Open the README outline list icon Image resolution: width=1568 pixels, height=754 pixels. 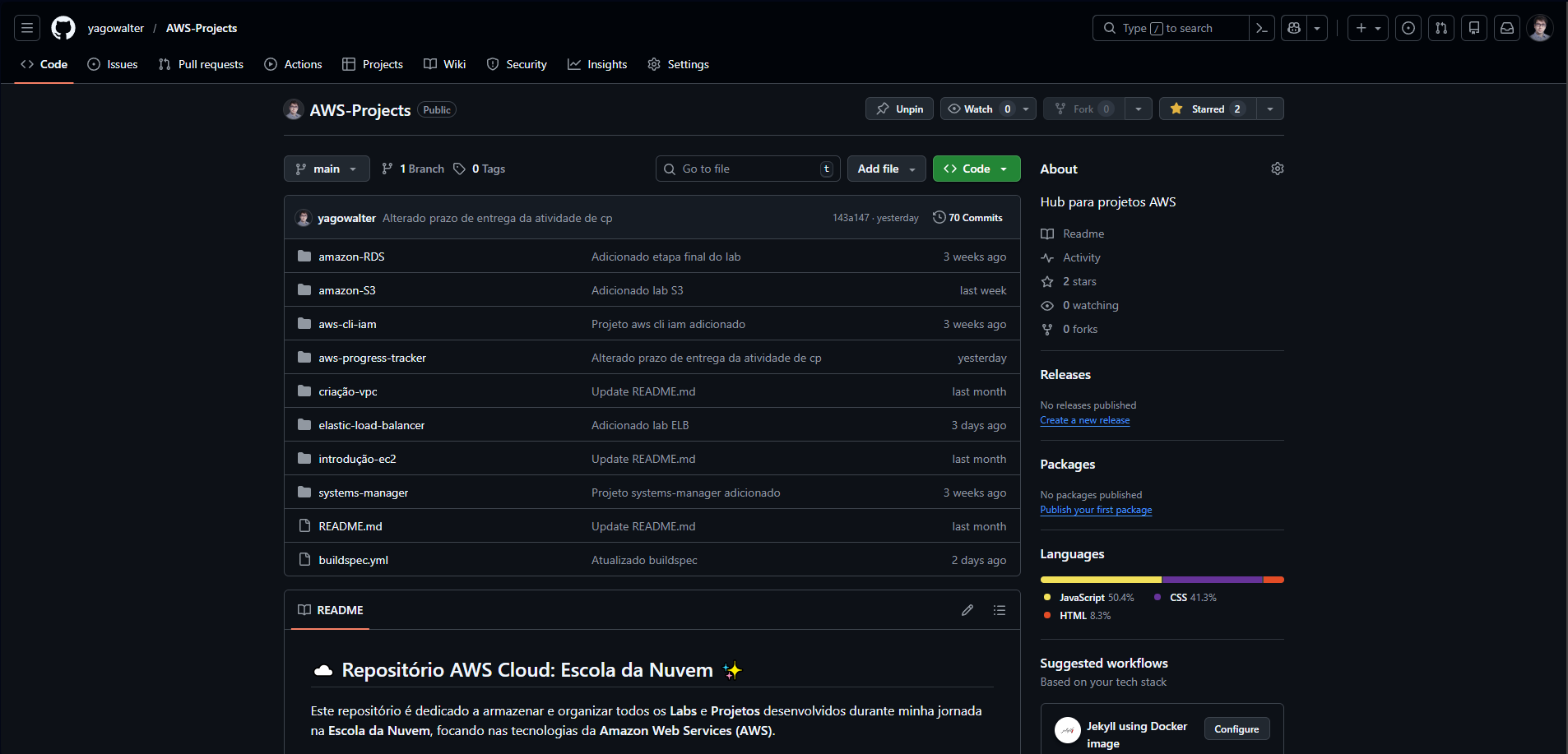pos(1000,610)
